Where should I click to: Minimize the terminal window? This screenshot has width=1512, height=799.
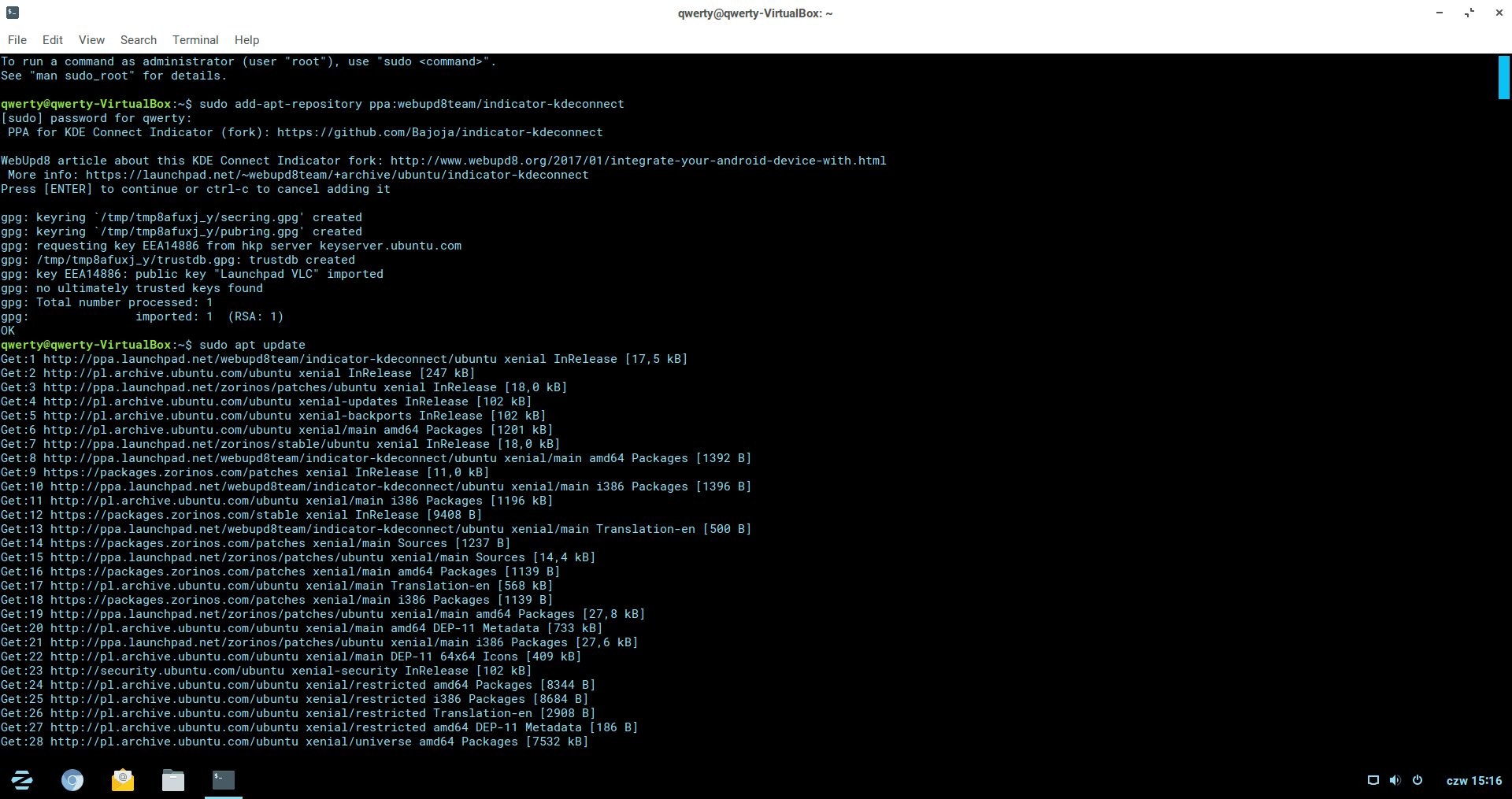1440,13
